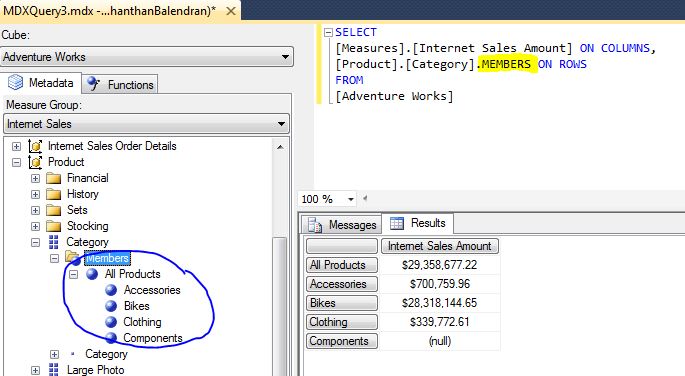This screenshot has width=685, height=376.
Task: Expand the Stocking folder
Action: [35, 227]
